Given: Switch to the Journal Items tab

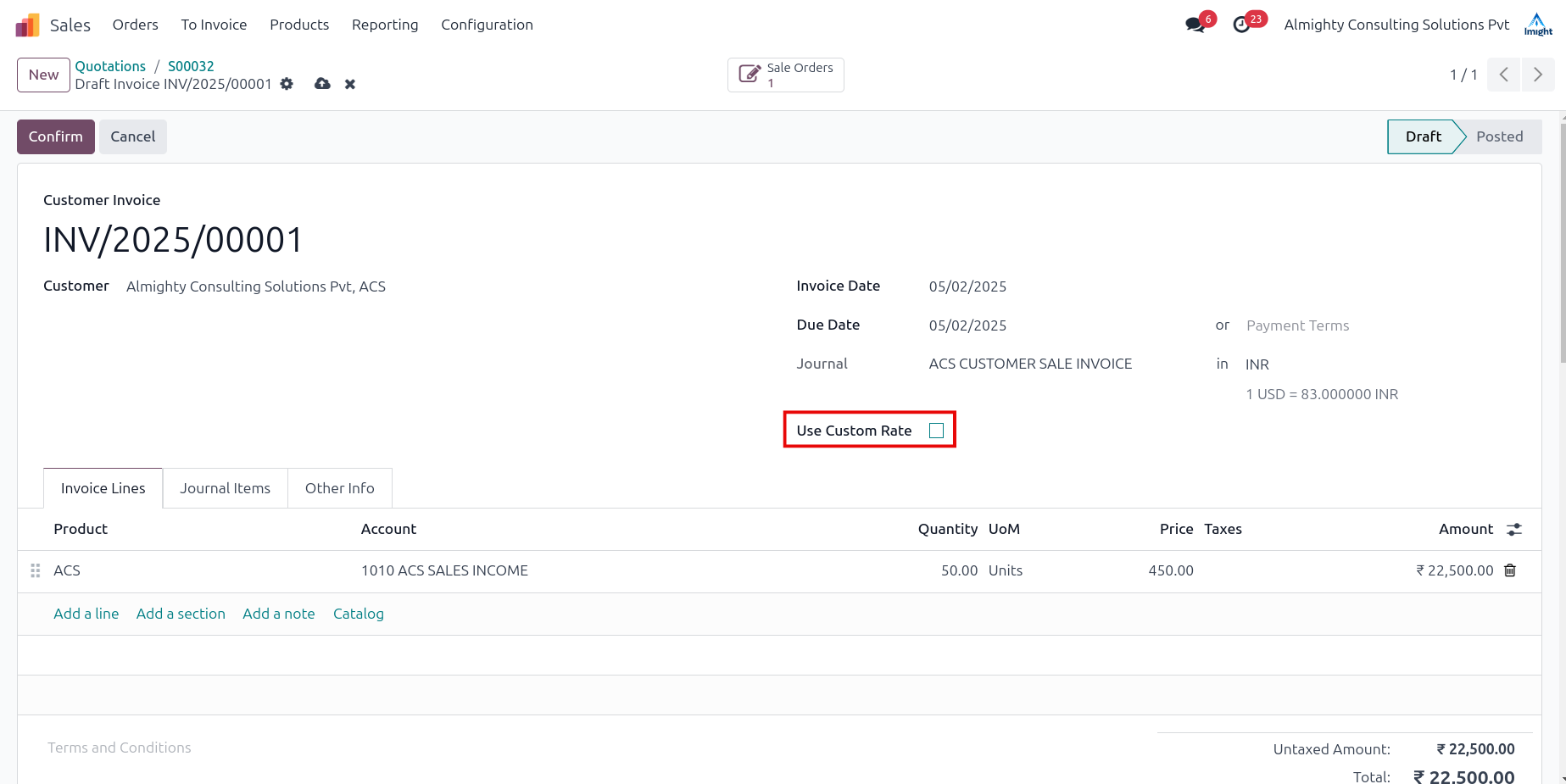Looking at the screenshot, I should (x=225, y=488).
